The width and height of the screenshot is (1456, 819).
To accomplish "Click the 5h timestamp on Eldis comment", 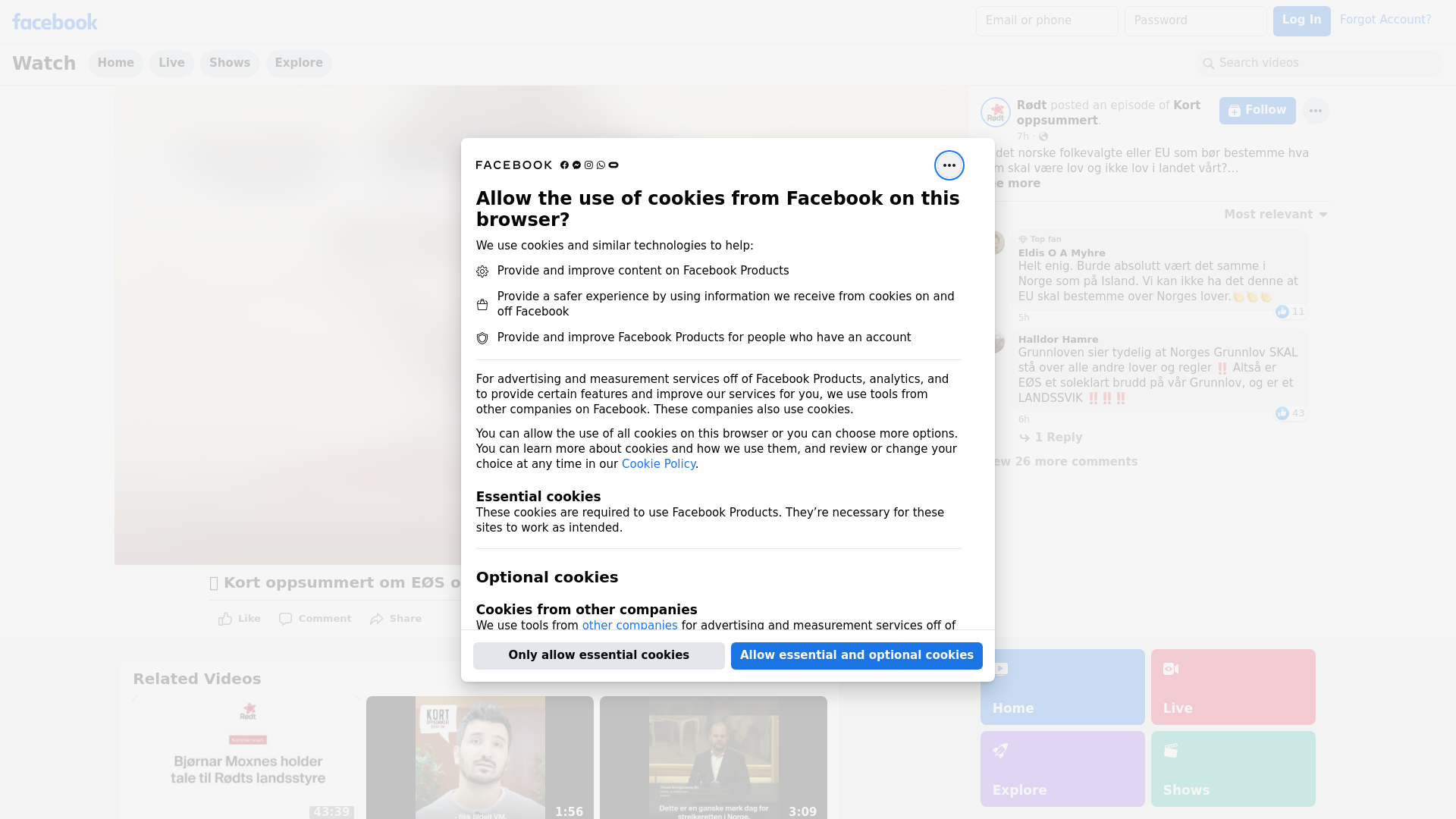I will [x=1024, y=318].
